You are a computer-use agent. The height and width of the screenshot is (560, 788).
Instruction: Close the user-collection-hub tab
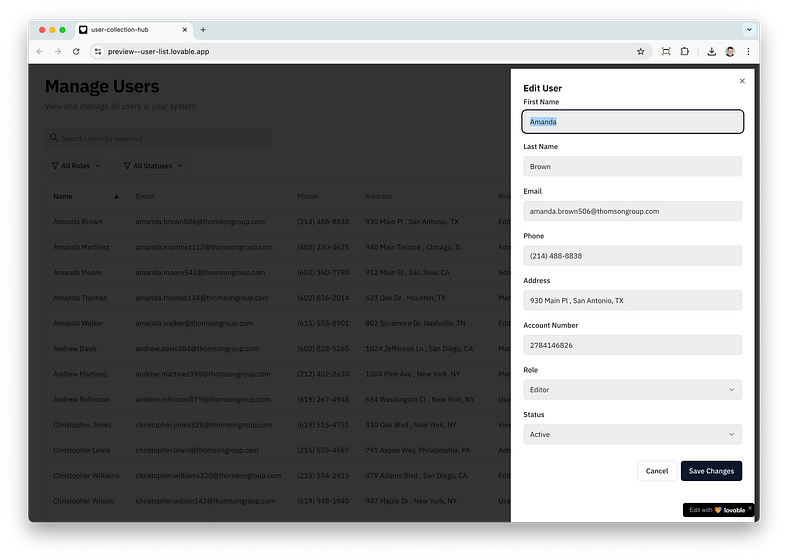coord(184,30)
